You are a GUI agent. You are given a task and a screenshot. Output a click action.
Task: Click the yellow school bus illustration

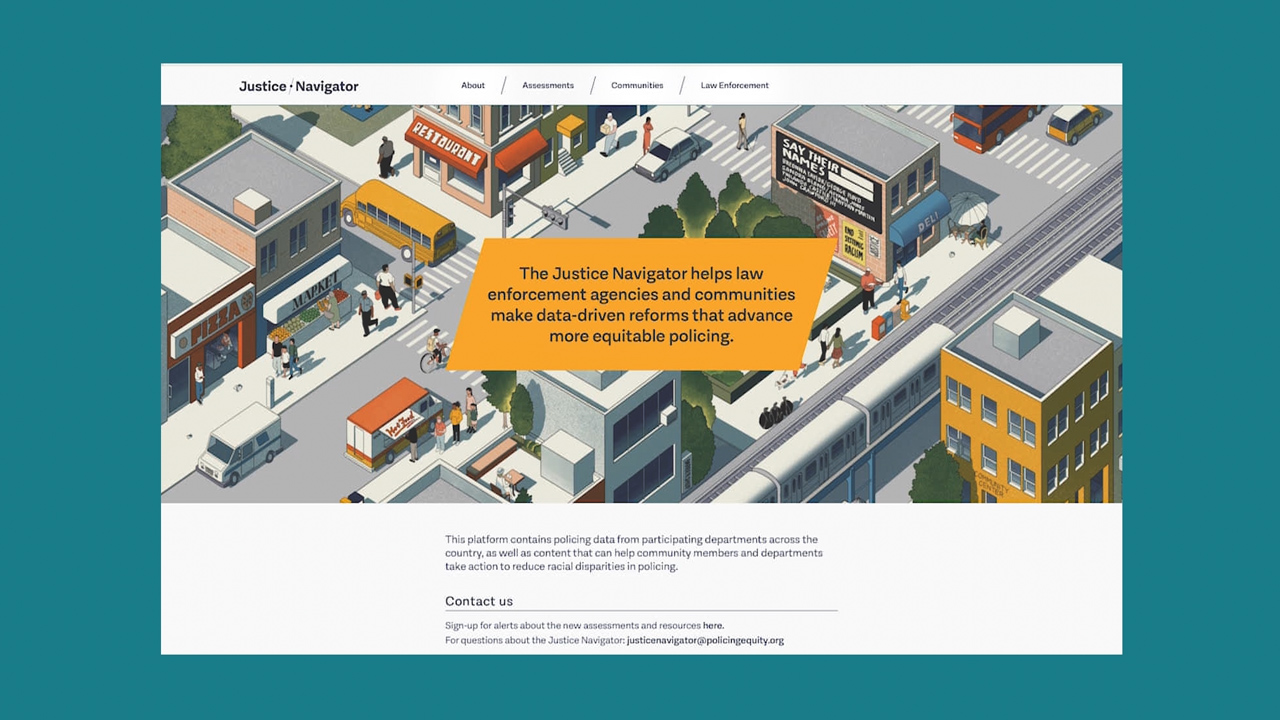click(x=398, y=219)
